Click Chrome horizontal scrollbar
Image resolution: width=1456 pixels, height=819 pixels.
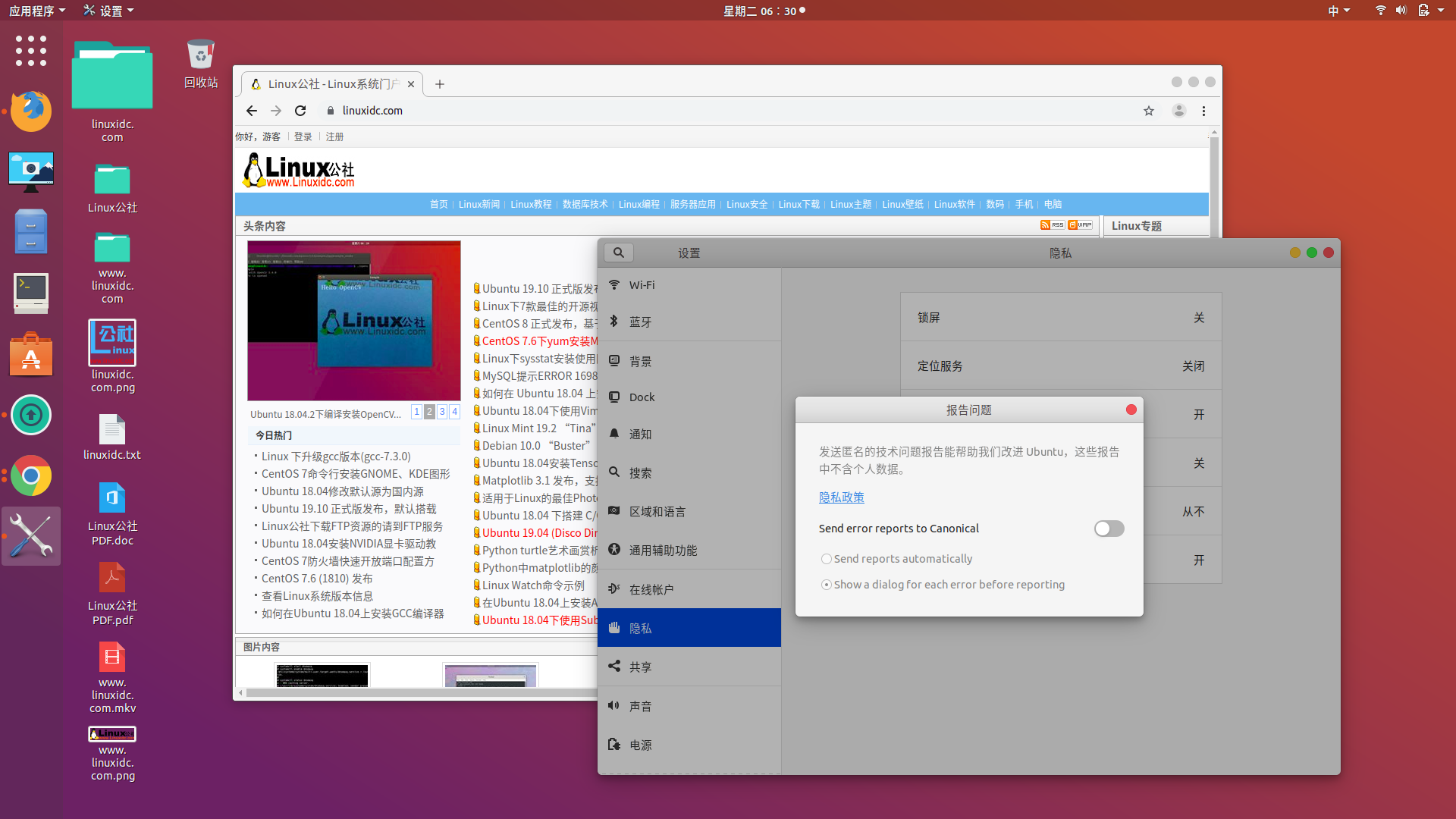[x=421, y=692]
